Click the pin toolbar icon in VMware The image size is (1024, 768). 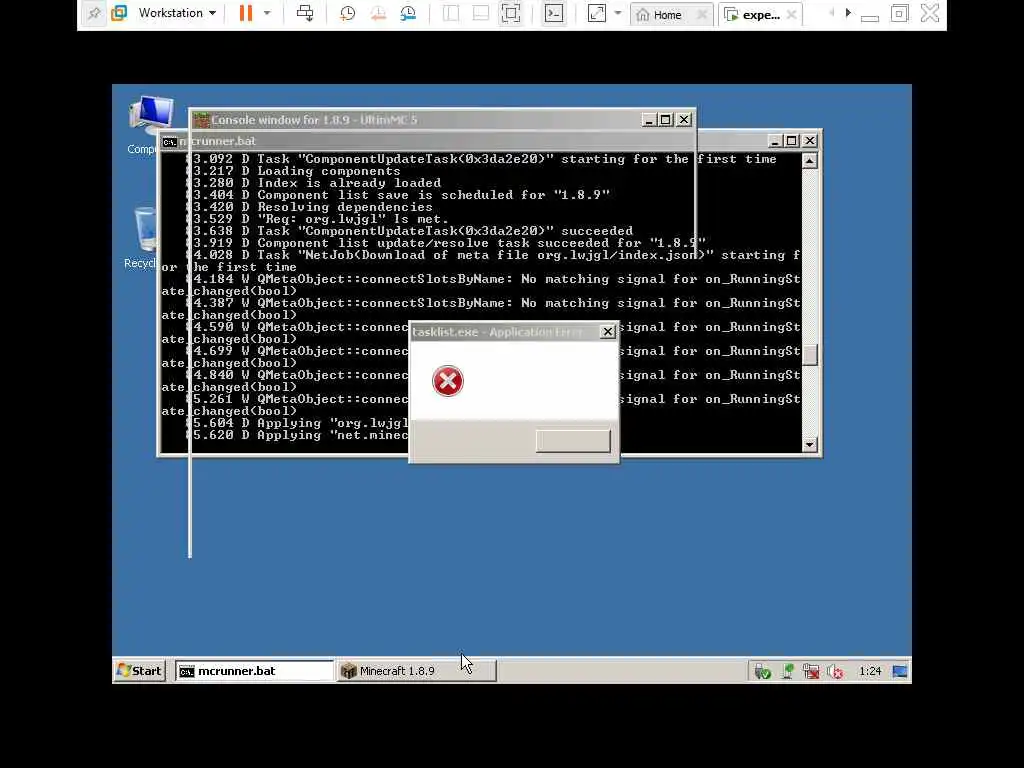pos(94,14)
